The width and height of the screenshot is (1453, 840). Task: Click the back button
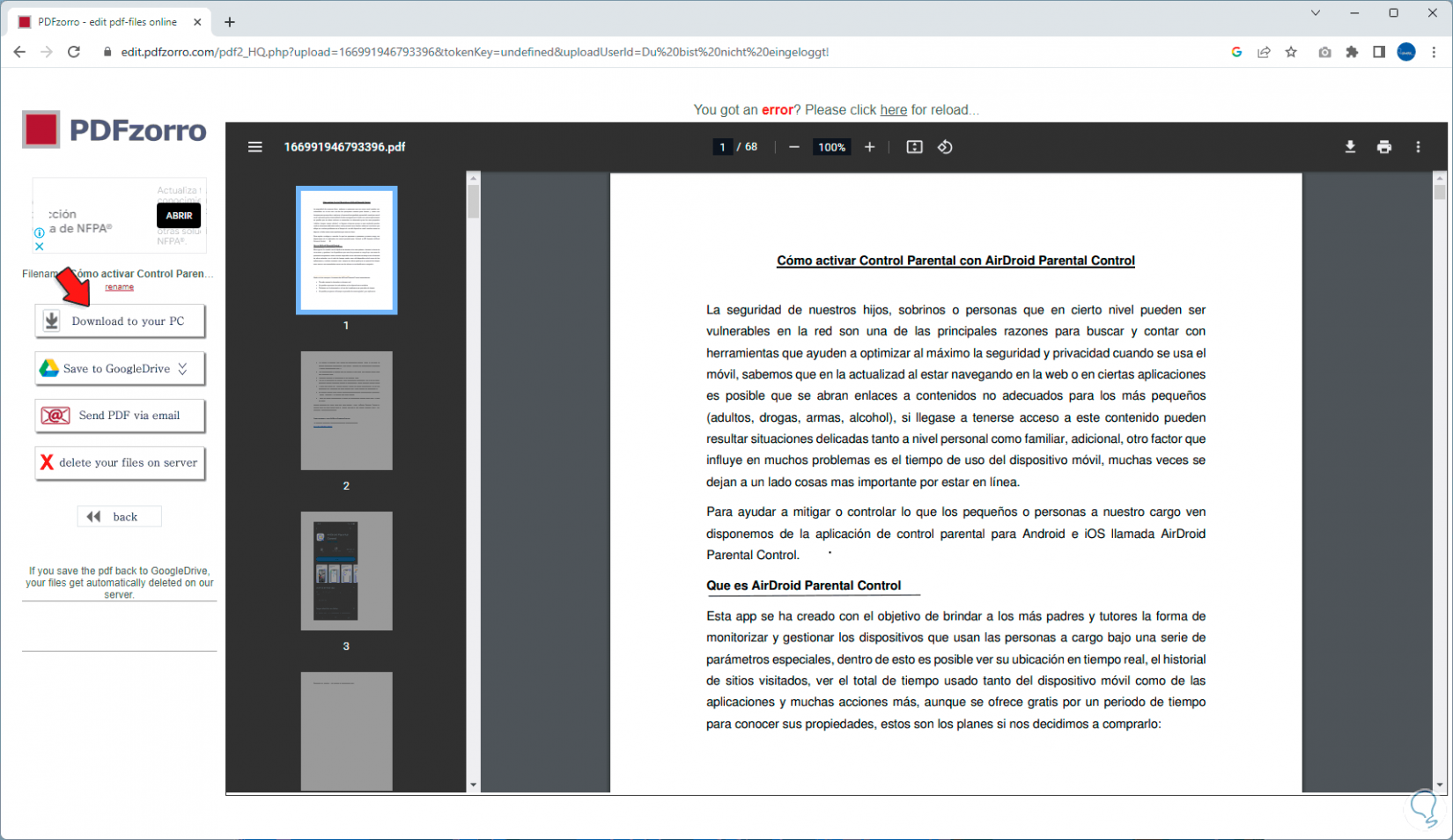pos(119,517)
